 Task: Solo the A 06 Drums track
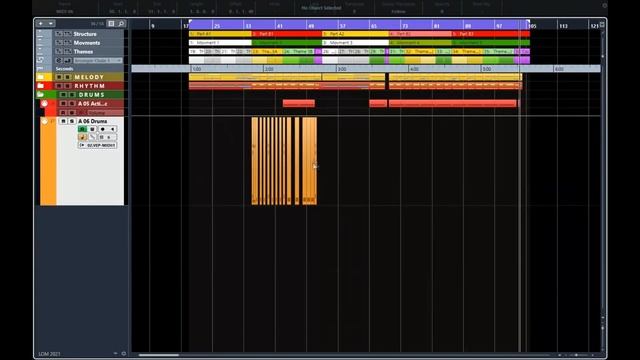(72, 121)
